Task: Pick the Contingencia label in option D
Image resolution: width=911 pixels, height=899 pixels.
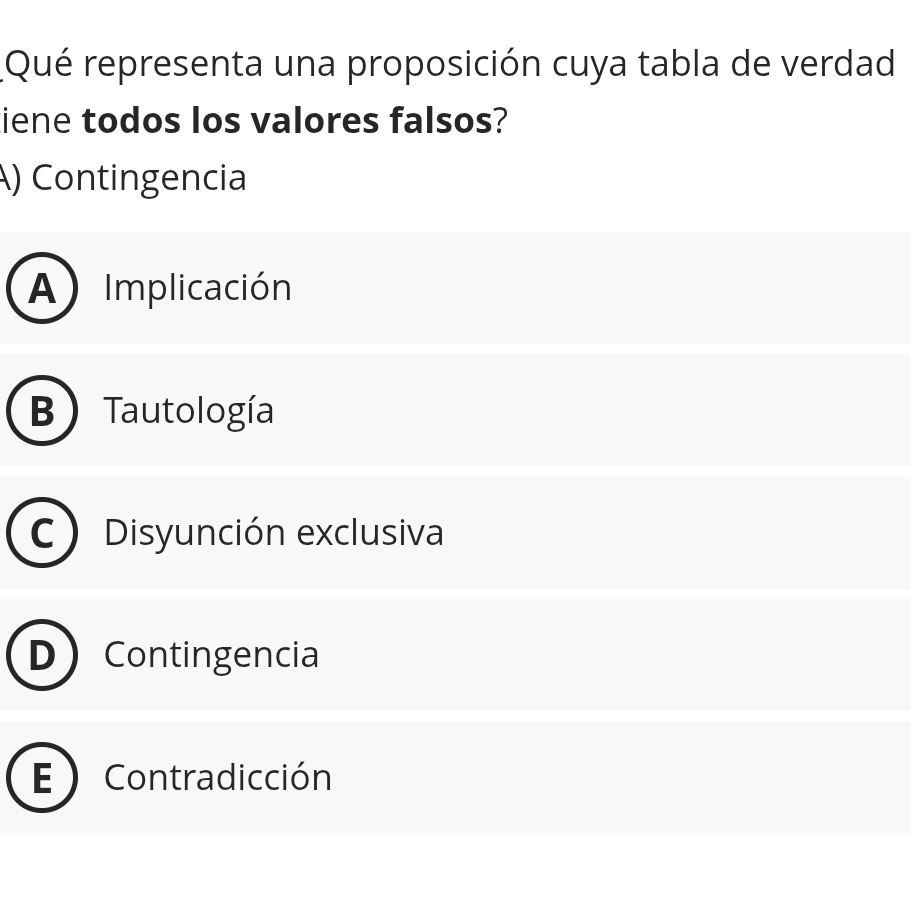Action: coord(211,656)
